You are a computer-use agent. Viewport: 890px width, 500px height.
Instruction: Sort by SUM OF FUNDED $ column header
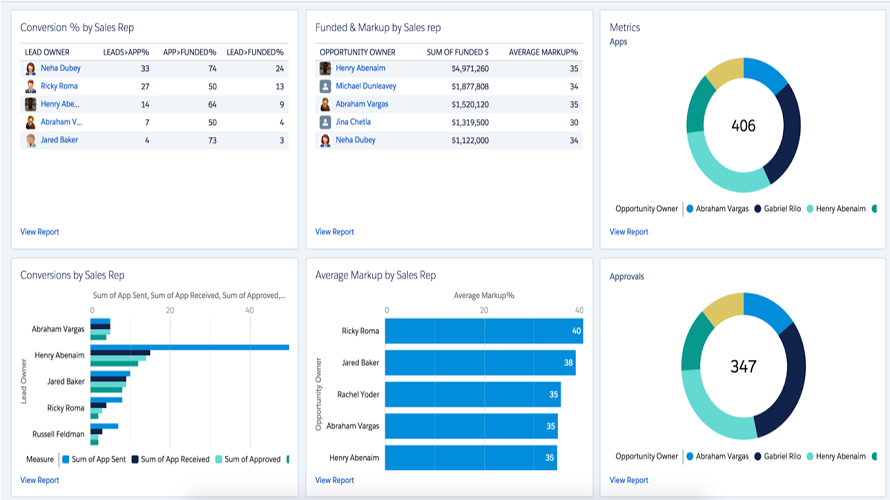[x=457, y=52]
